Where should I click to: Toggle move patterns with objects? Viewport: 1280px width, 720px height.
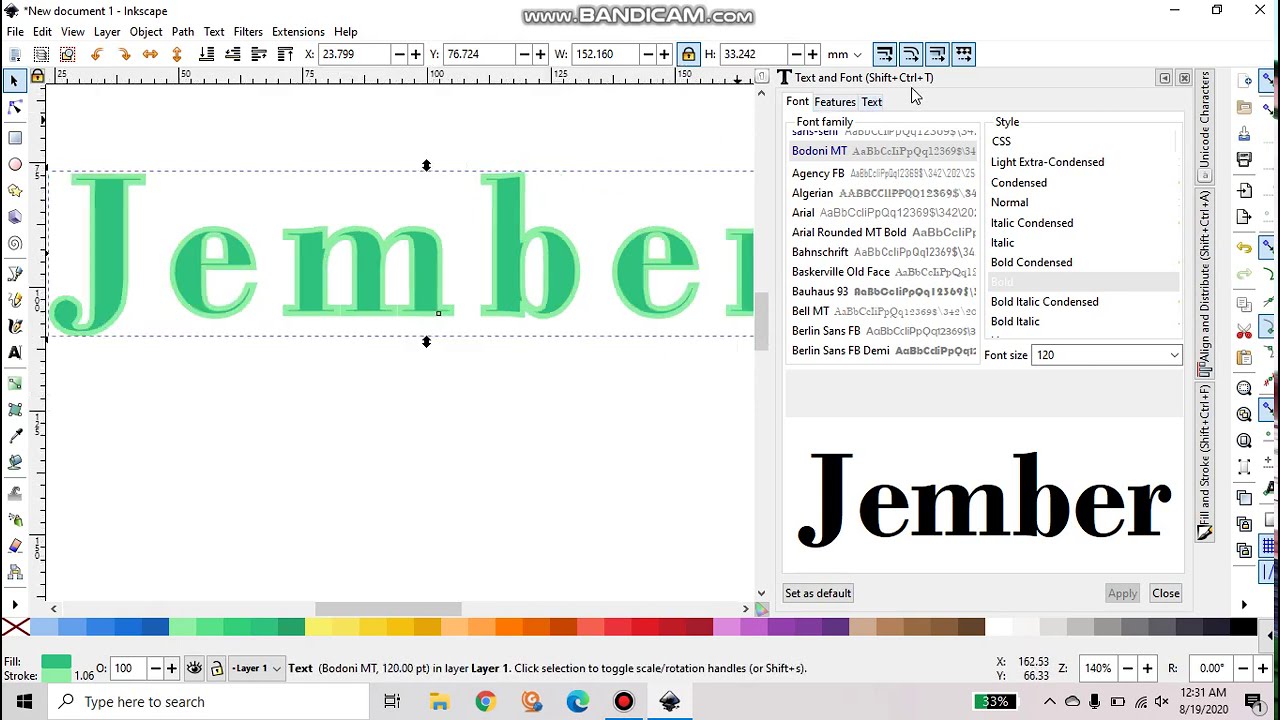pyautogui.click(x=964, y=54)
